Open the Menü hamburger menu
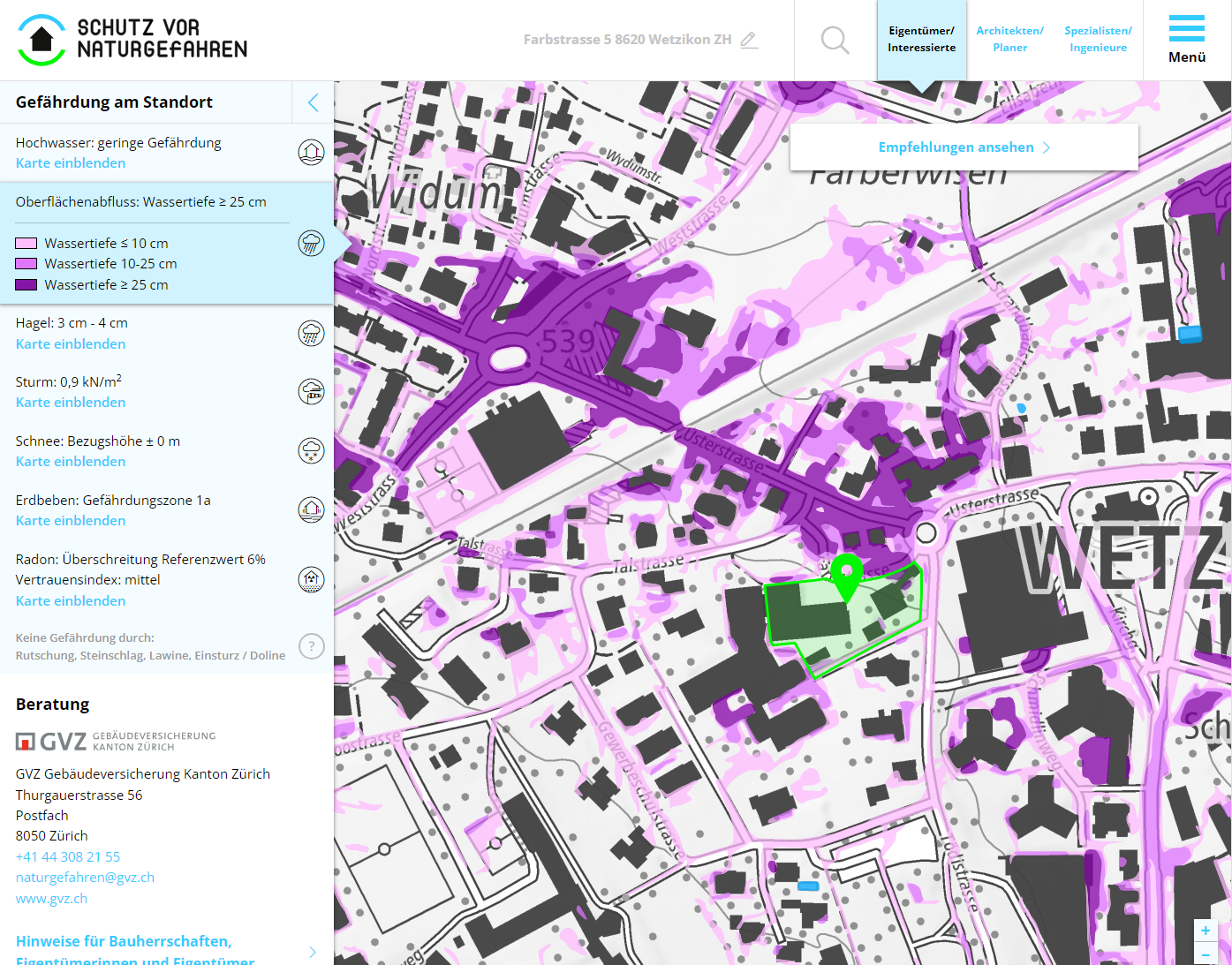Image resolution: width=1232 pixels, height=965 pixels. click(1186, 40)
